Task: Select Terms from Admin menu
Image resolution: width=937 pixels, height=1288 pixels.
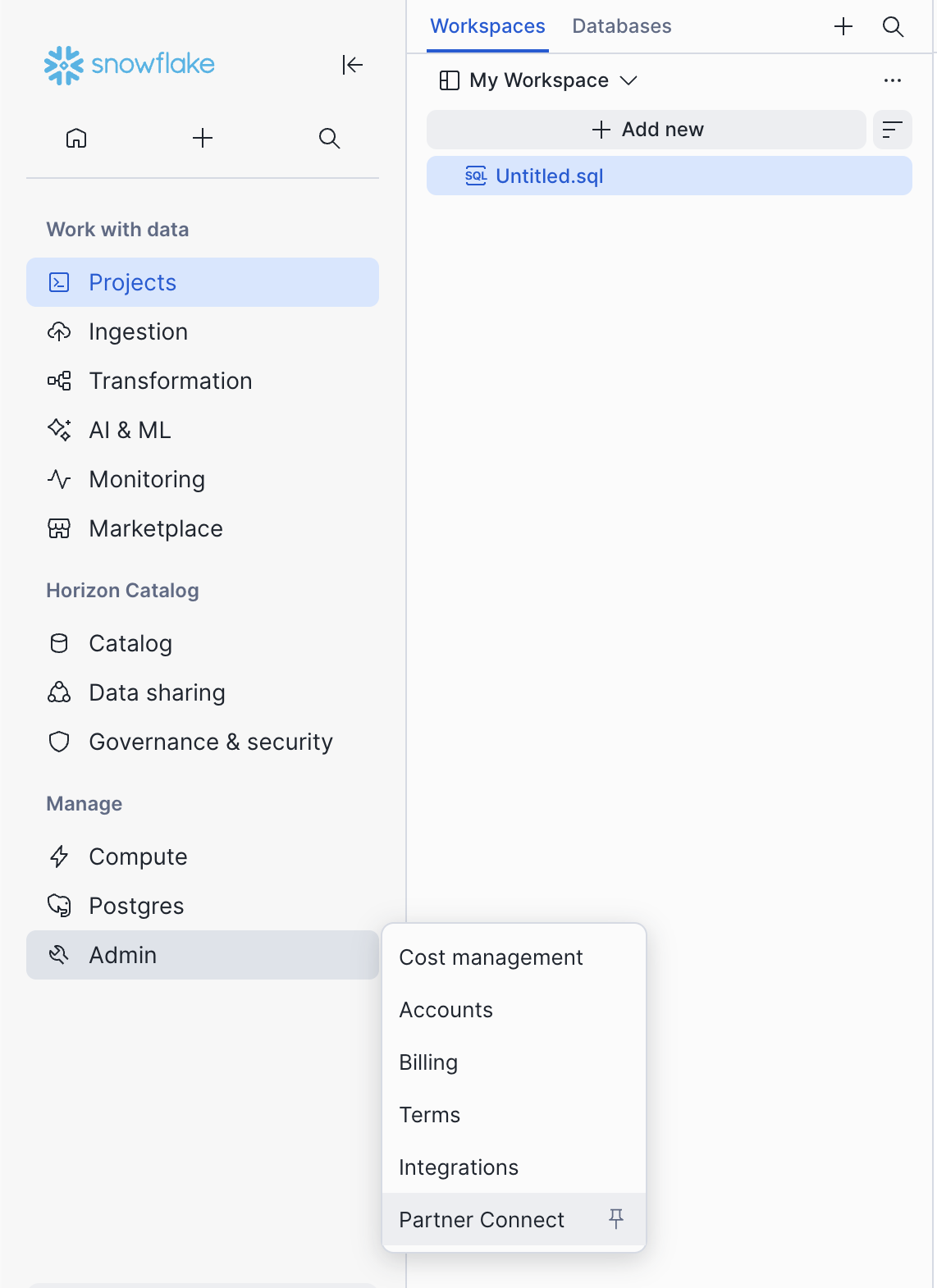Action: coord(514,1115)
